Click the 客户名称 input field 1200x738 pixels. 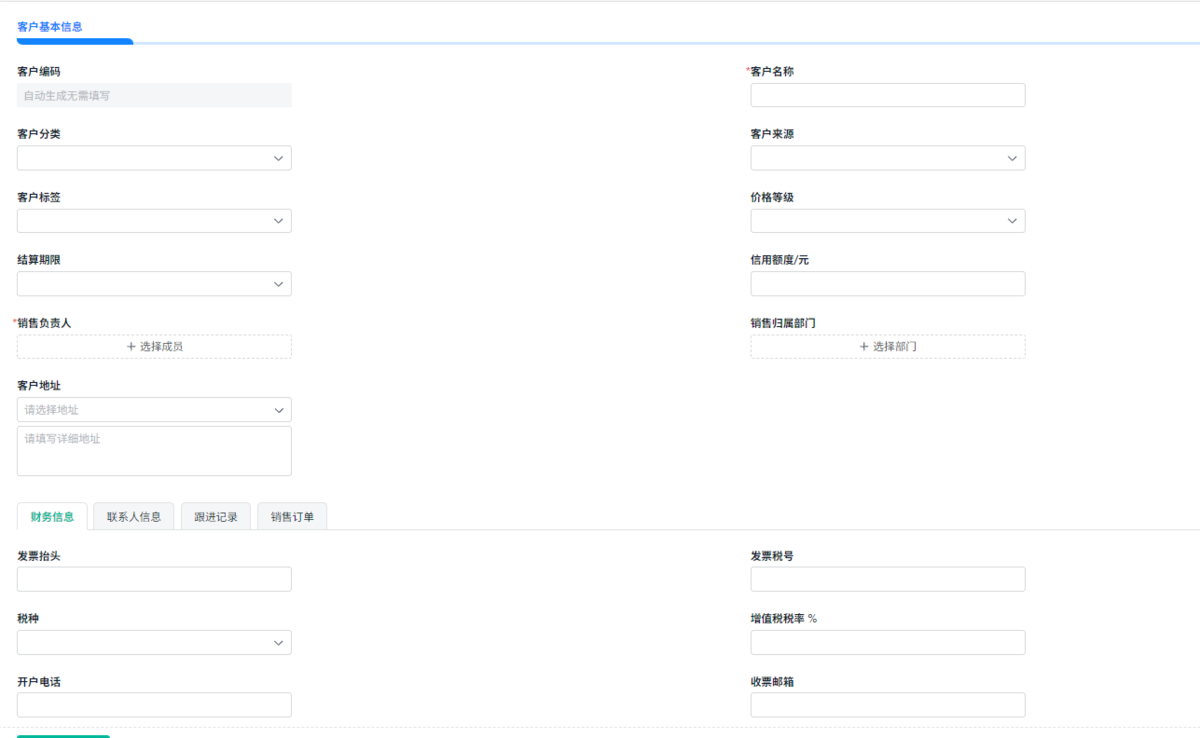(x=888, y=95)
